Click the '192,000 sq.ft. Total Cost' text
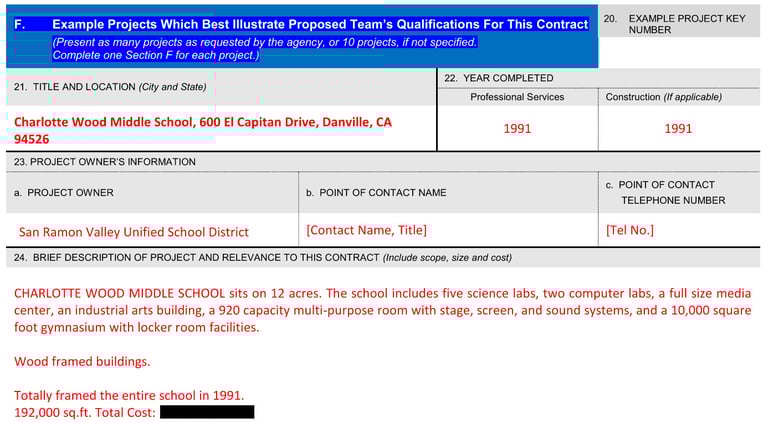 (x=84, y=412)
